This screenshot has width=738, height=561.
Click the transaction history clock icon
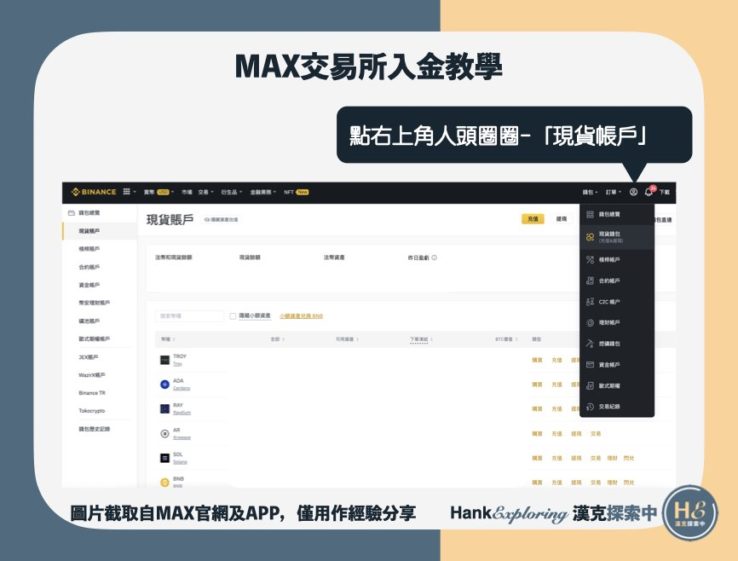(590, 407)
